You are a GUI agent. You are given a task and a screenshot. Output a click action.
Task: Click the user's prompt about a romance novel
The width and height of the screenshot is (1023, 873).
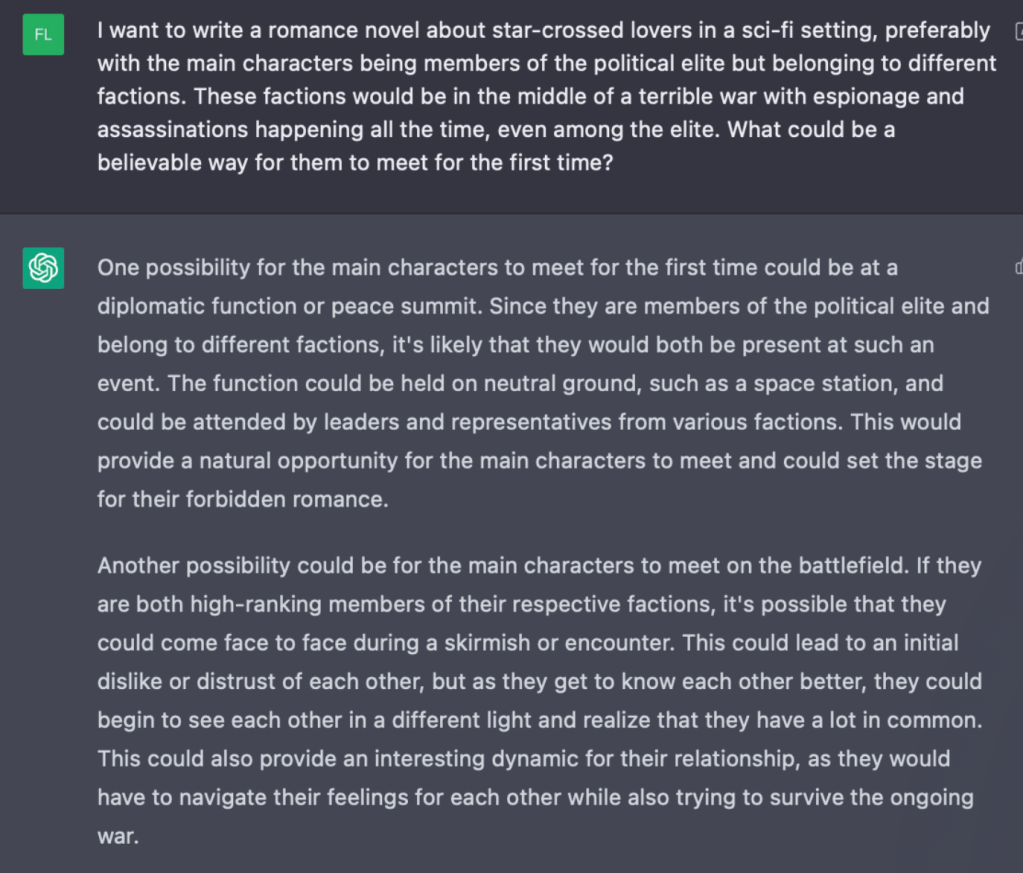point(546,96)
